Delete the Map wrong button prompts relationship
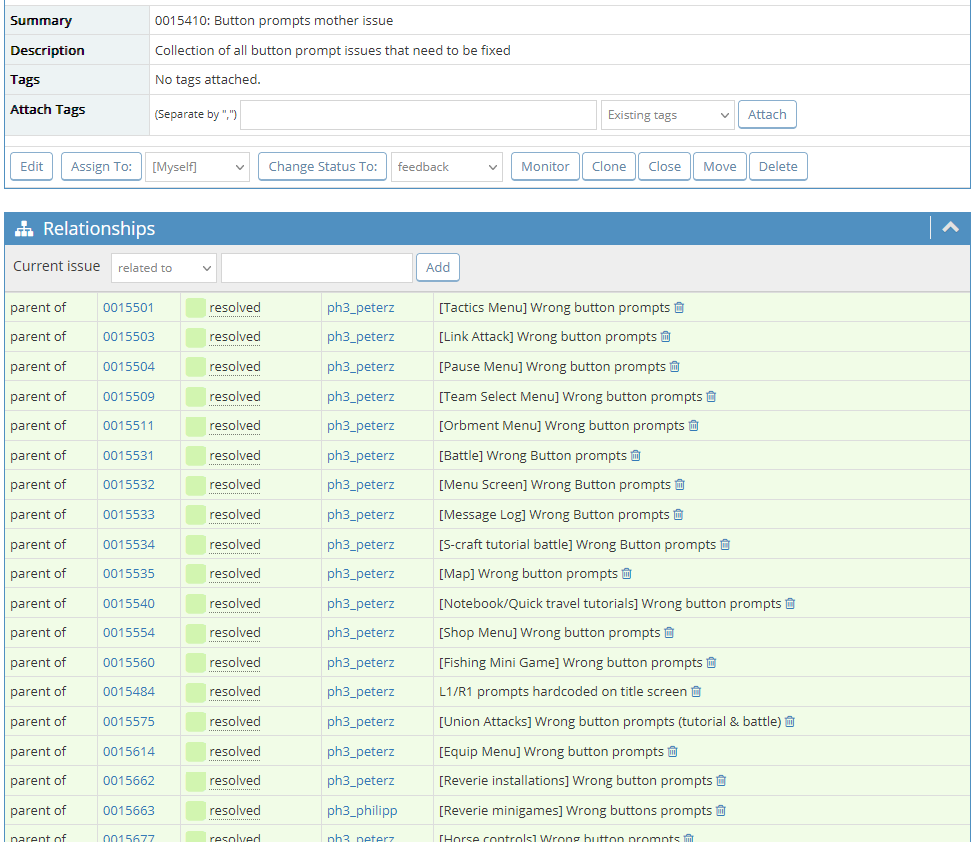This screenshot has height=842, width=980. coord(627,574)
